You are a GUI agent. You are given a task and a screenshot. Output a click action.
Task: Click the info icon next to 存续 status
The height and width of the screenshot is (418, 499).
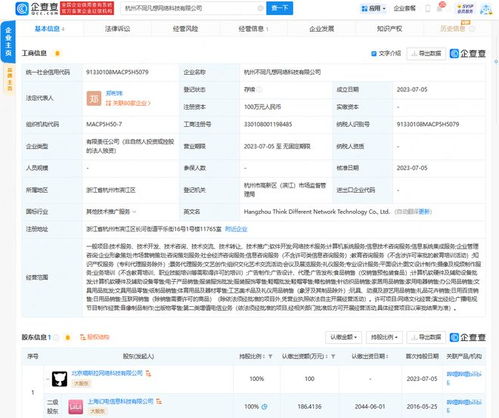(259, 89)
